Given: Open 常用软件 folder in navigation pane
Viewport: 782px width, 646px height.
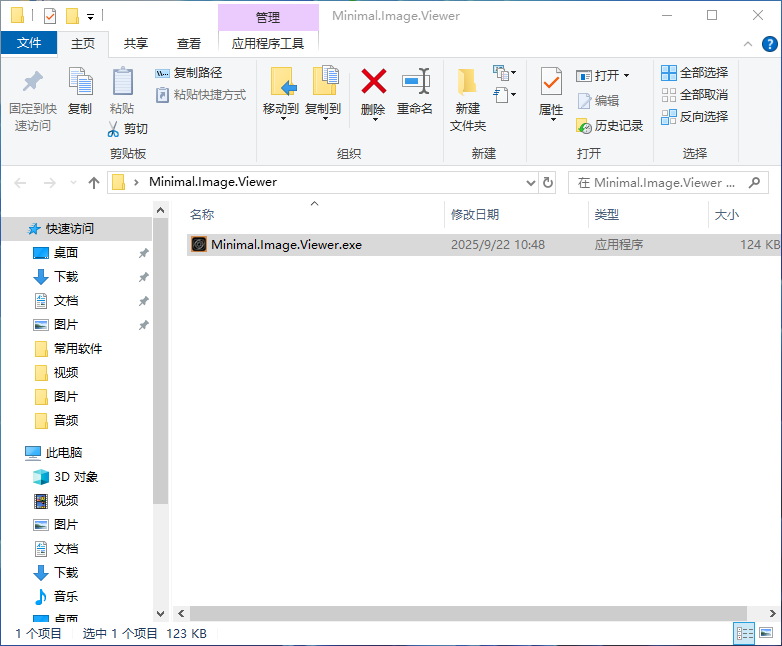Looking at the screenshot, I should click(x=77, y=349).
